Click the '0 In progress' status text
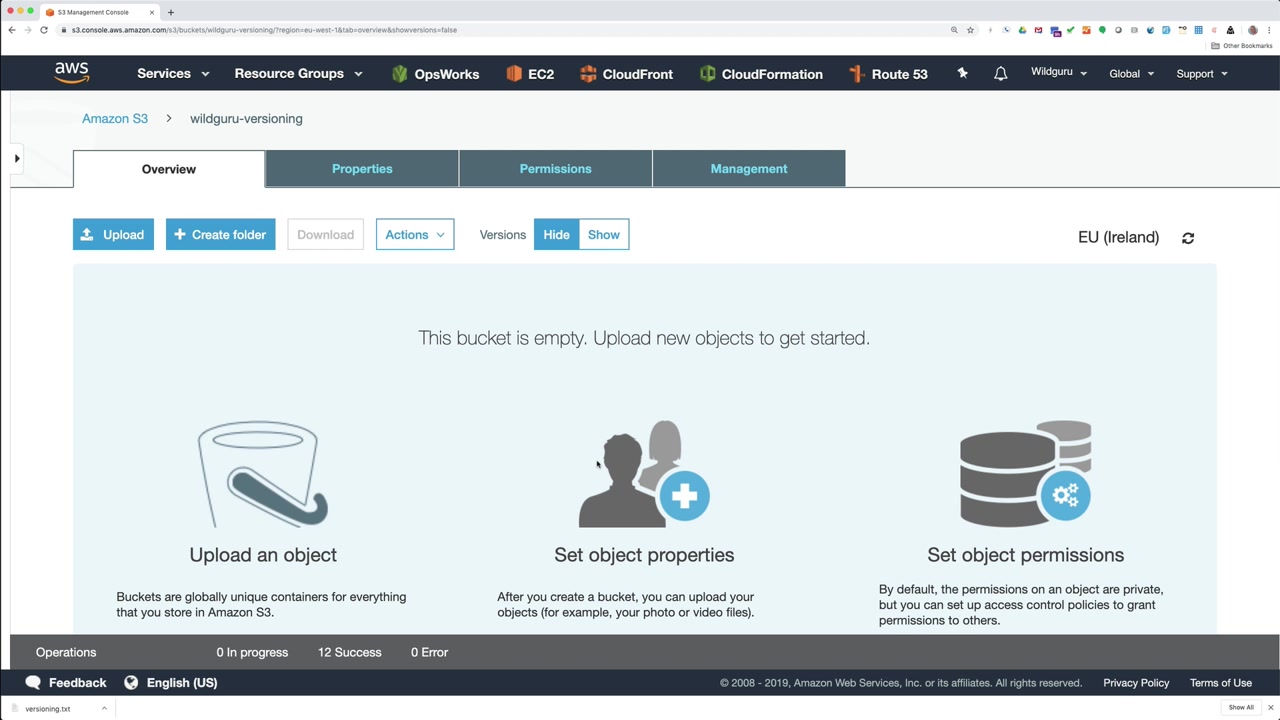 (x=252, y=652)
